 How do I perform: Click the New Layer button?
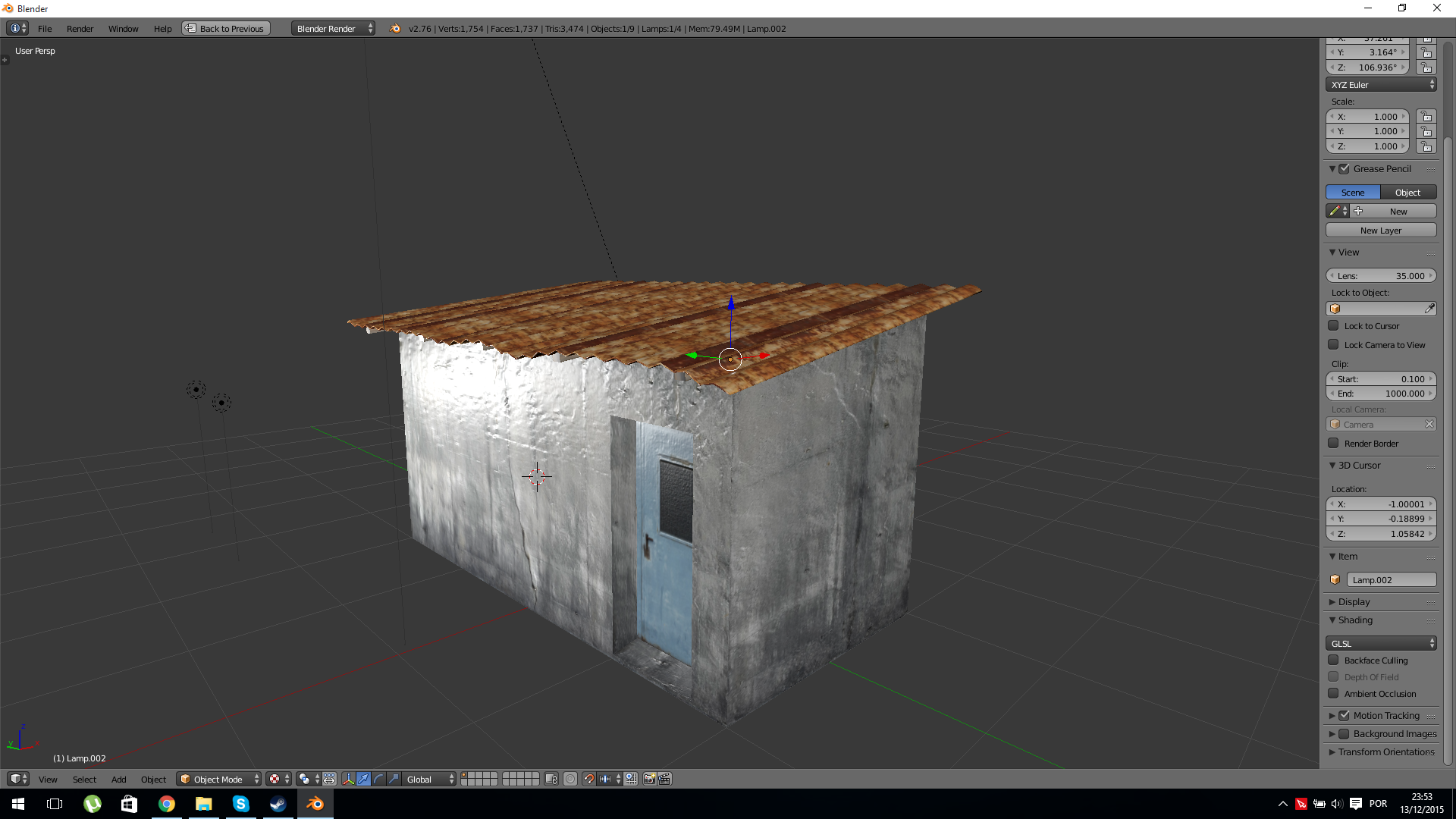coord(1381,231)
